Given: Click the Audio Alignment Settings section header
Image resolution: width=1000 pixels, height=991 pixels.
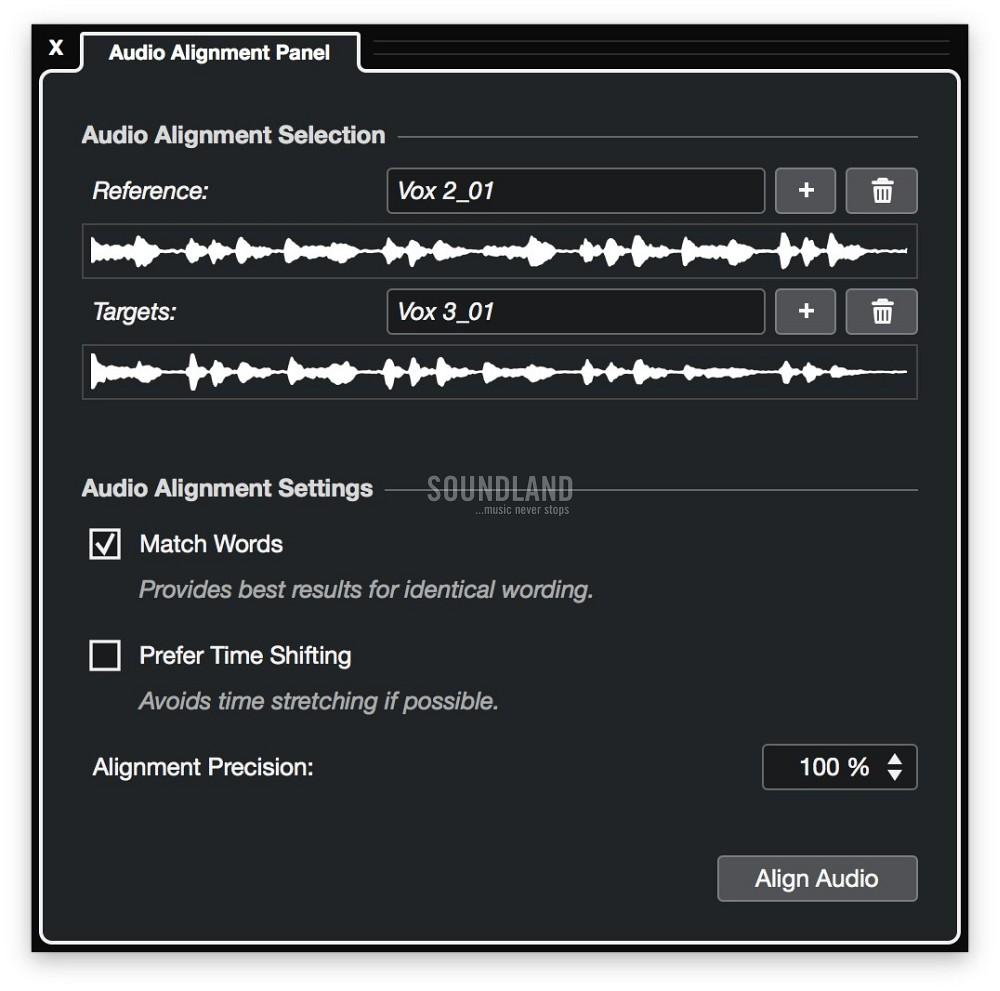Looking at the screenshot, I should click(x=227, y=488).
